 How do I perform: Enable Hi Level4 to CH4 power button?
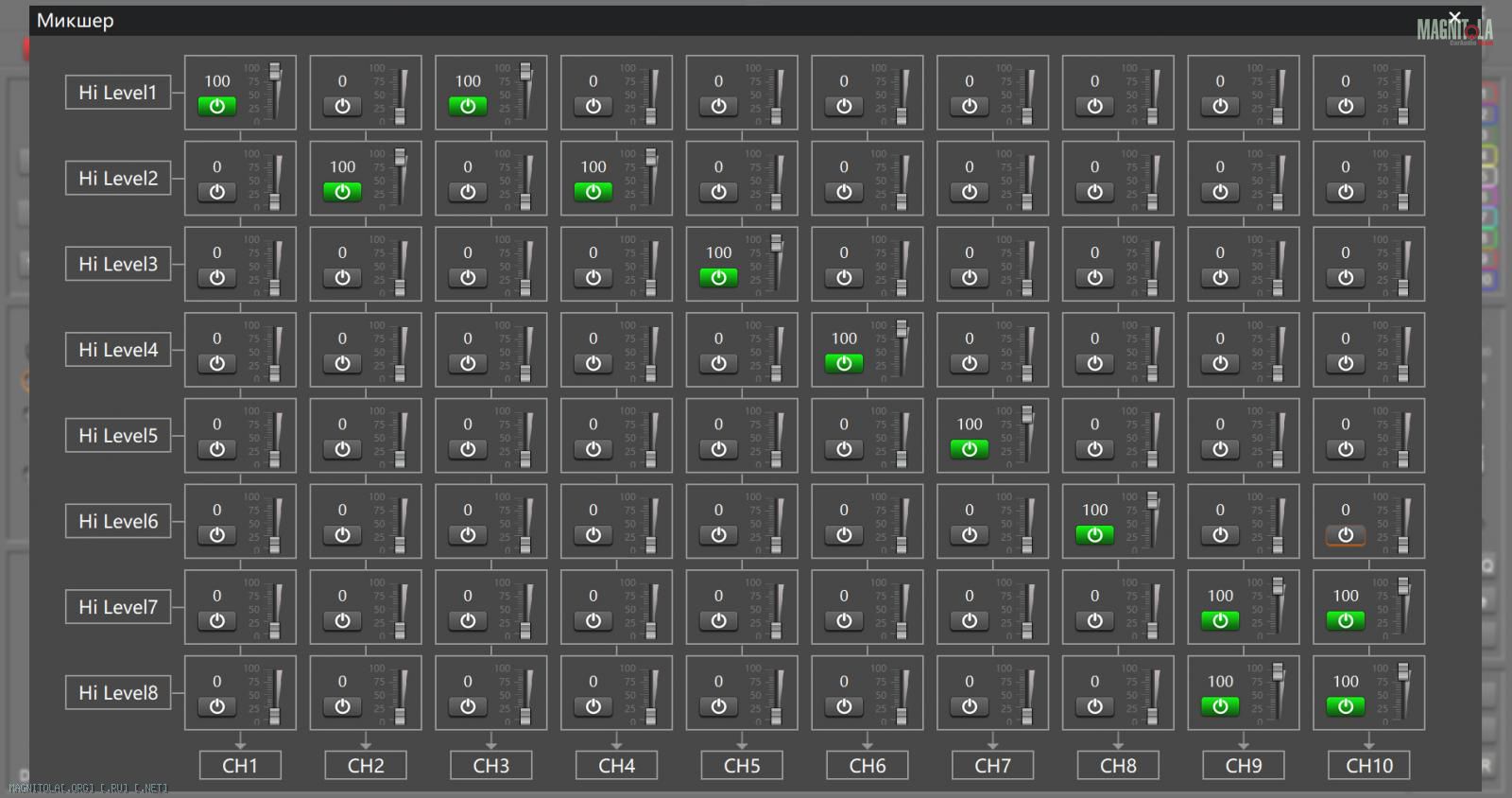click(593, 363)
